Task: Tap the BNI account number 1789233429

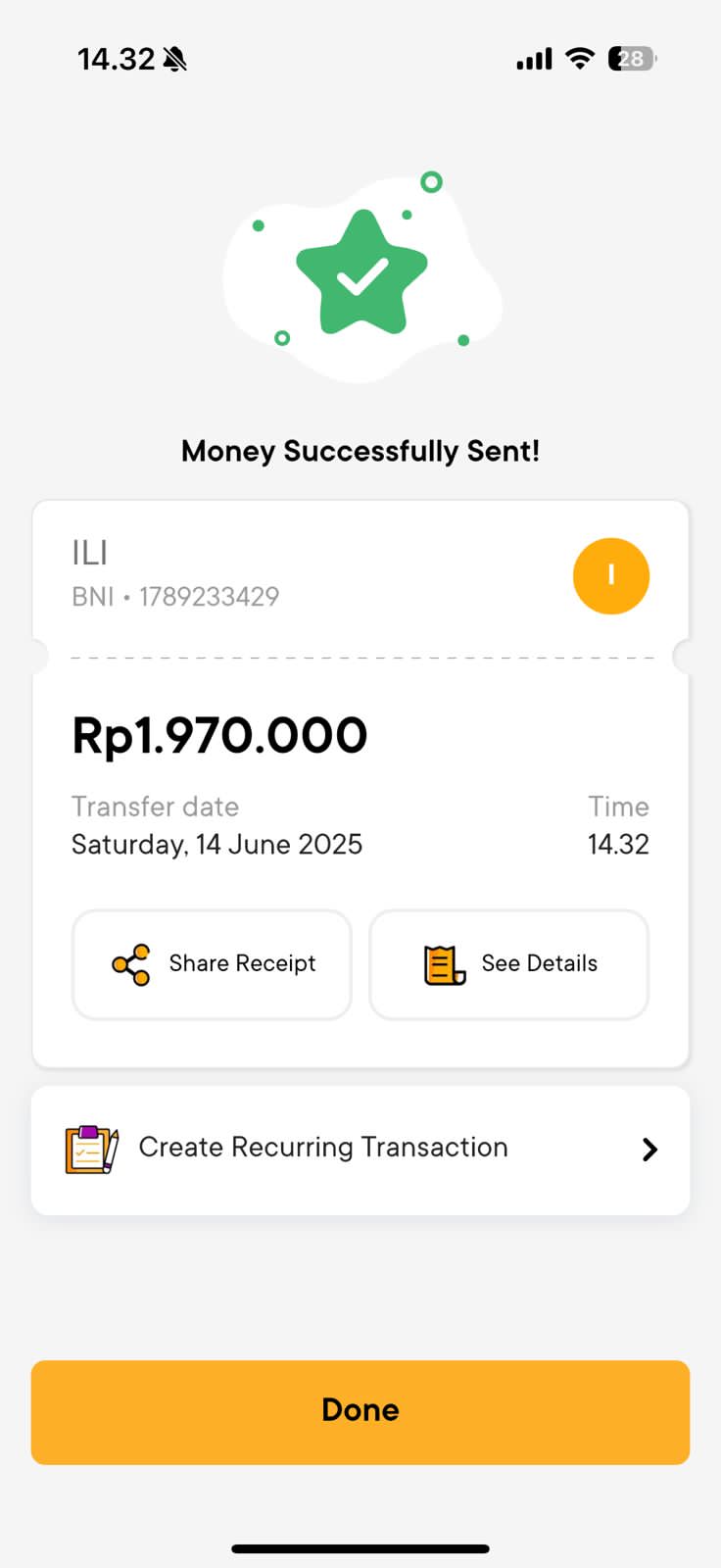Action: 209,597
